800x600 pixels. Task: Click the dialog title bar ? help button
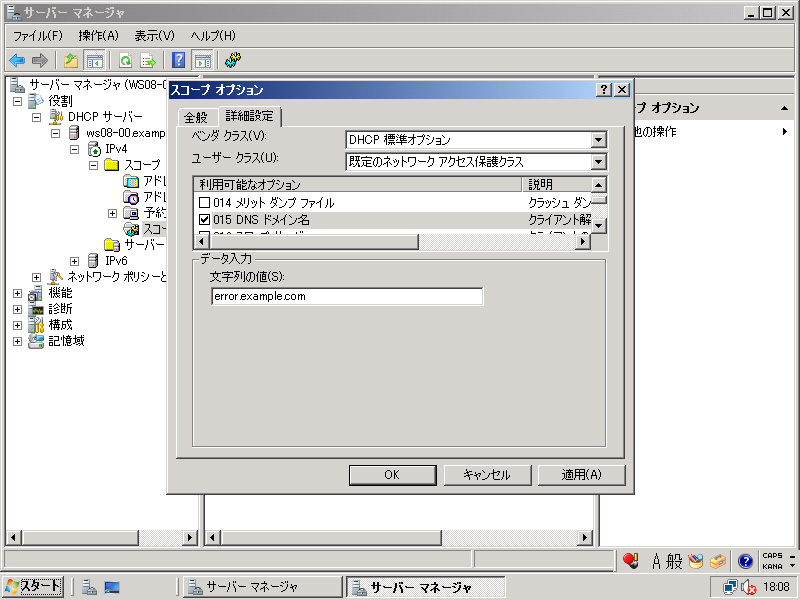(604, 90)
